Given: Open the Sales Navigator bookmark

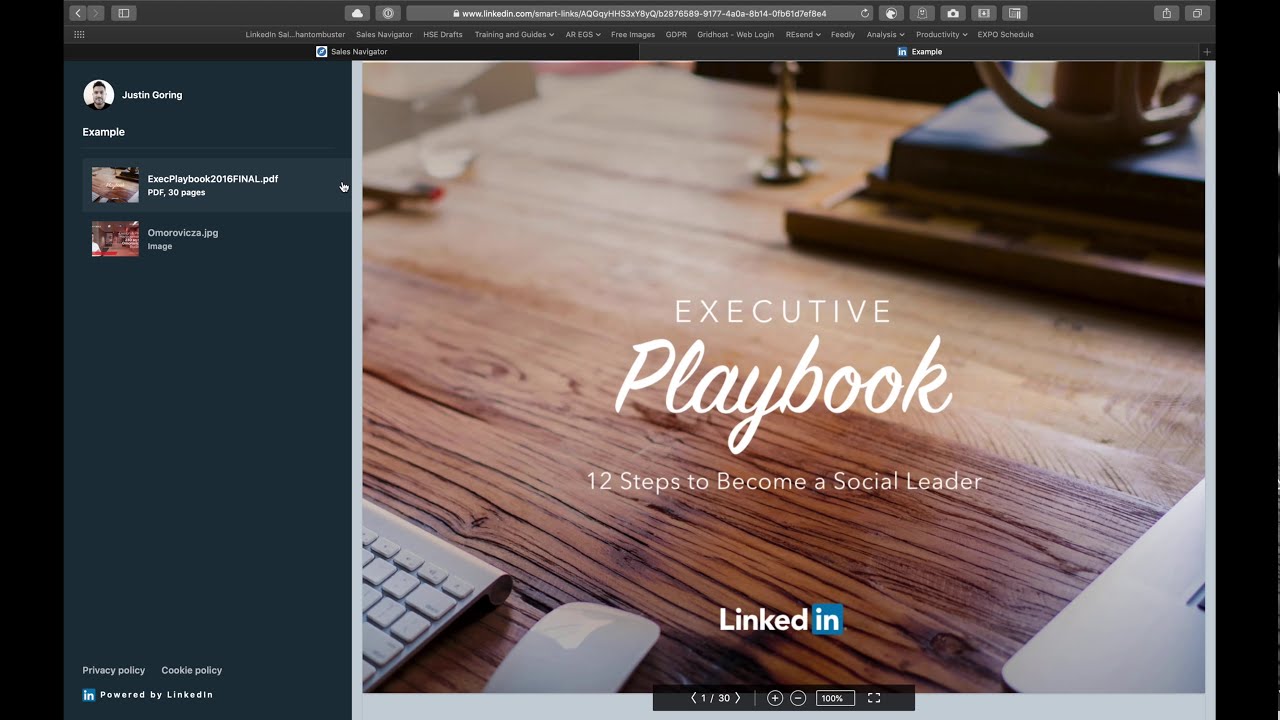Looking at the screenshot, I should click(384, 34).
